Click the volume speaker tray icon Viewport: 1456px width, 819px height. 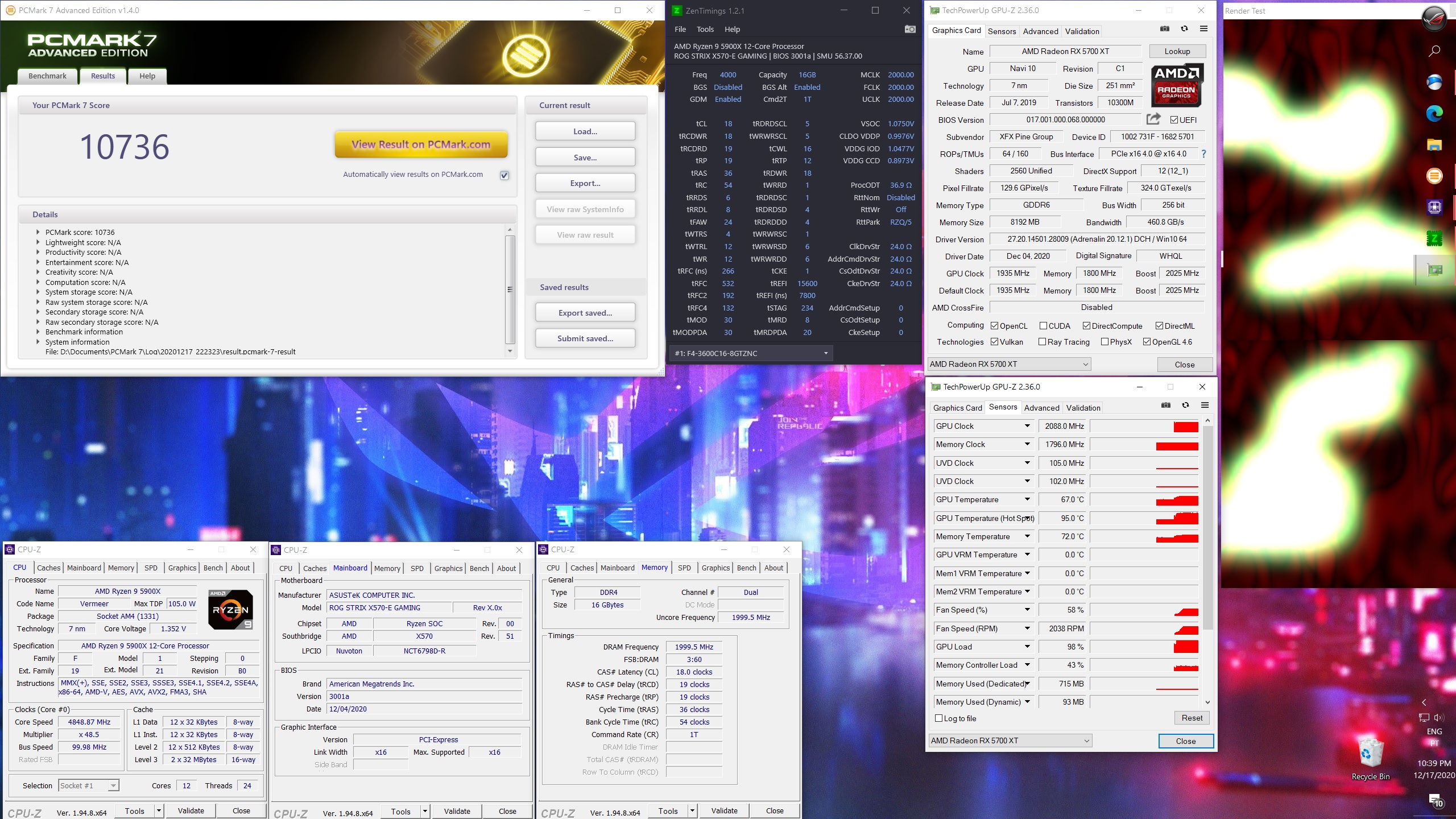coord(1440,718)
